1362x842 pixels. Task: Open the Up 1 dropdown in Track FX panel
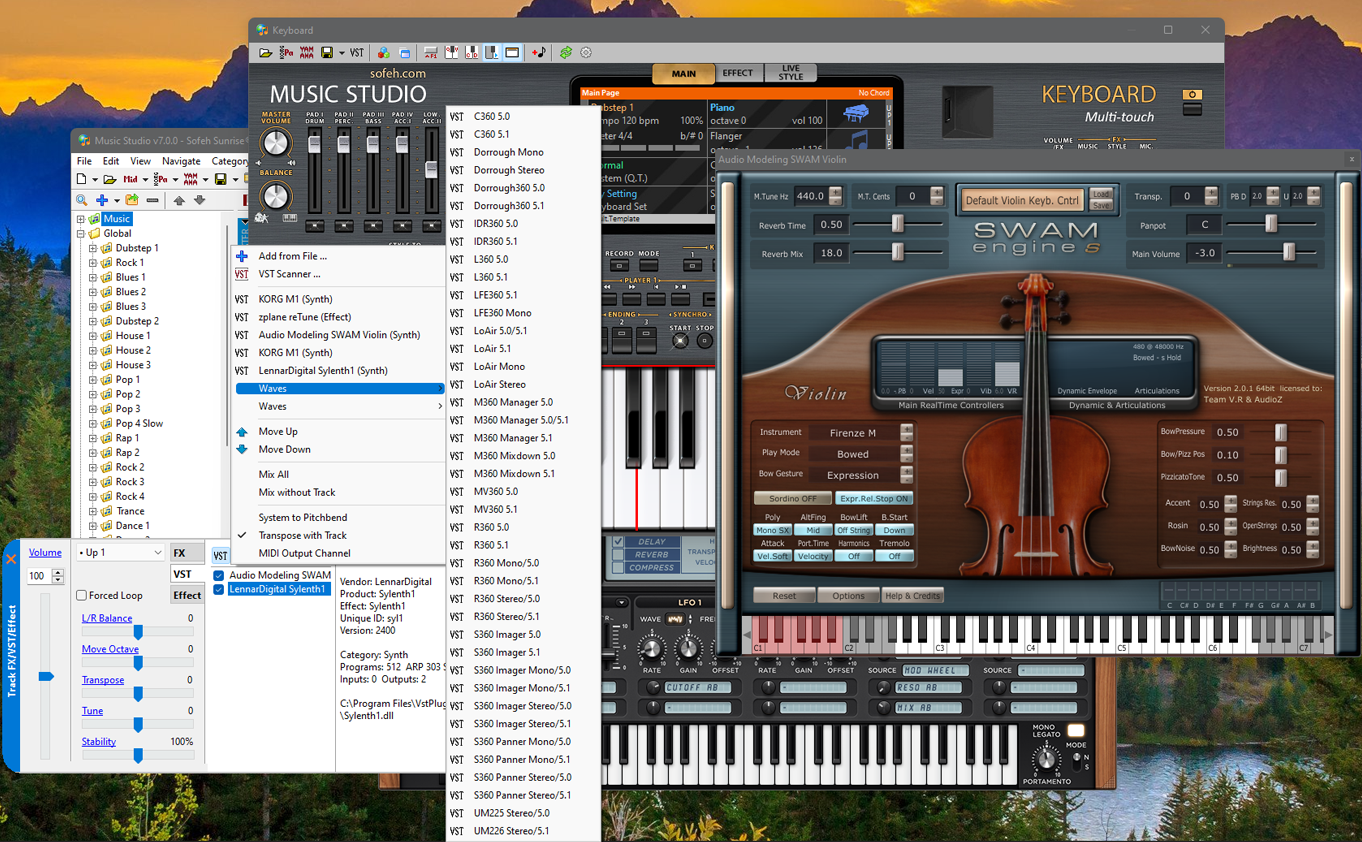tap(120, 552)
